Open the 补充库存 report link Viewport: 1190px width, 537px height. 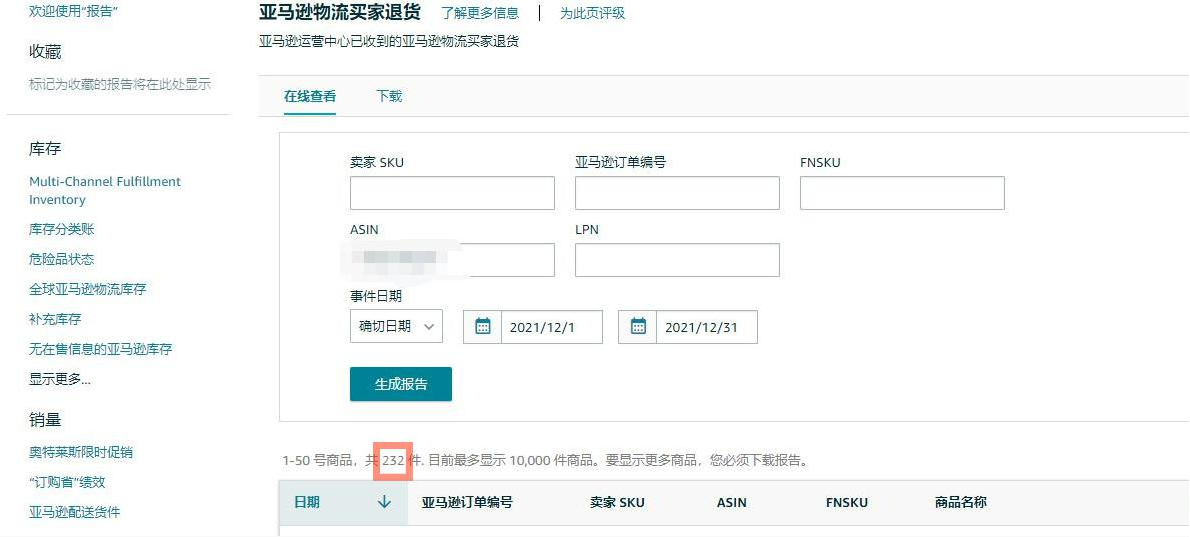point(55,319)
